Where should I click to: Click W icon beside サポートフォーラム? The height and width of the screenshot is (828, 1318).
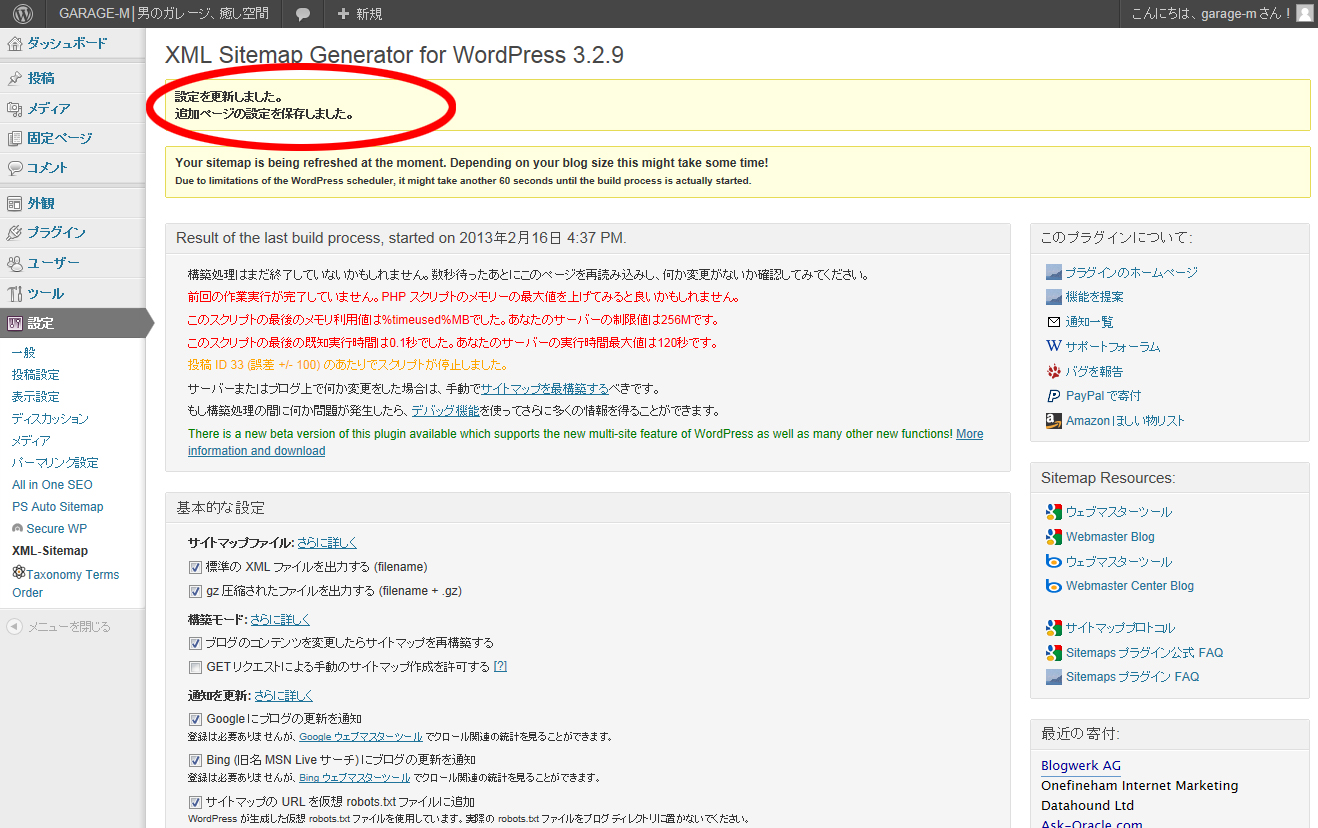point(1053,346)
